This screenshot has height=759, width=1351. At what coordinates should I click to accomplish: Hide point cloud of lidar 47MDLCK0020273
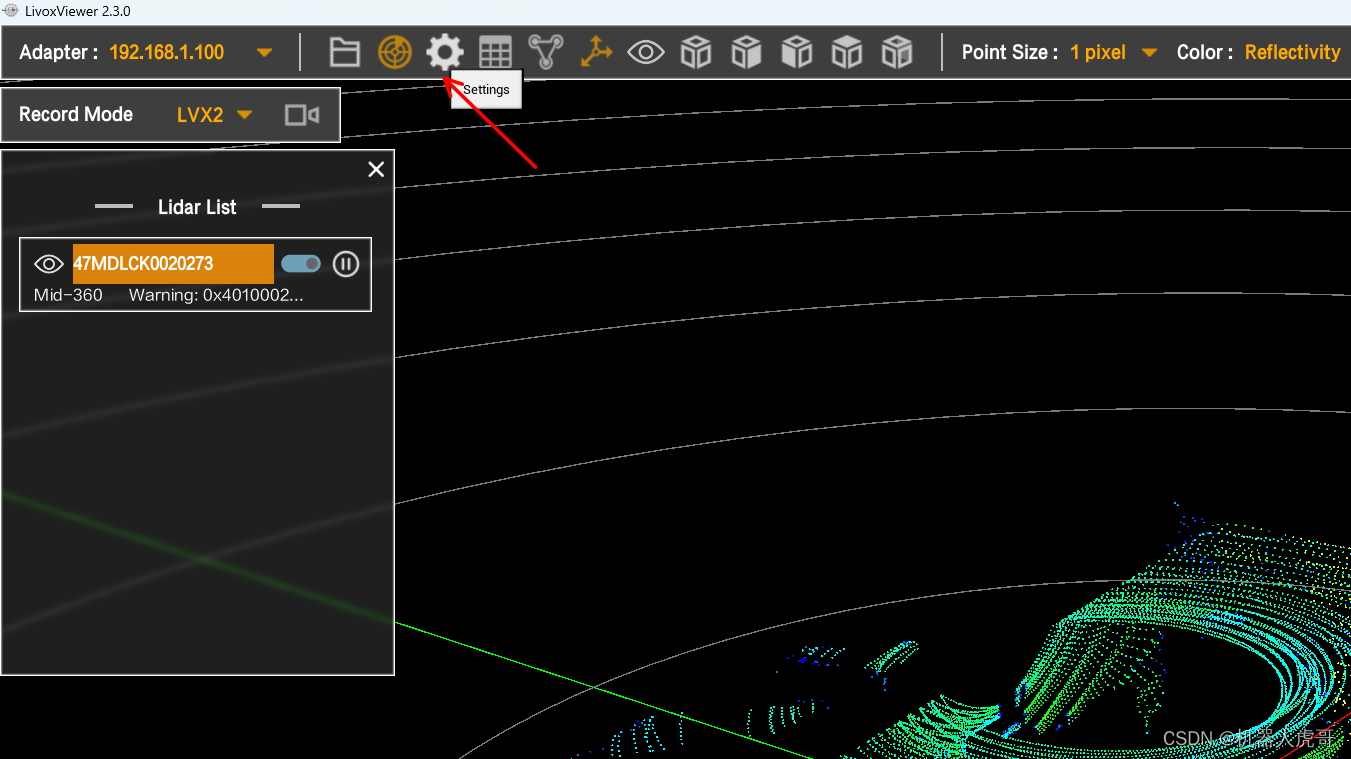49,264
